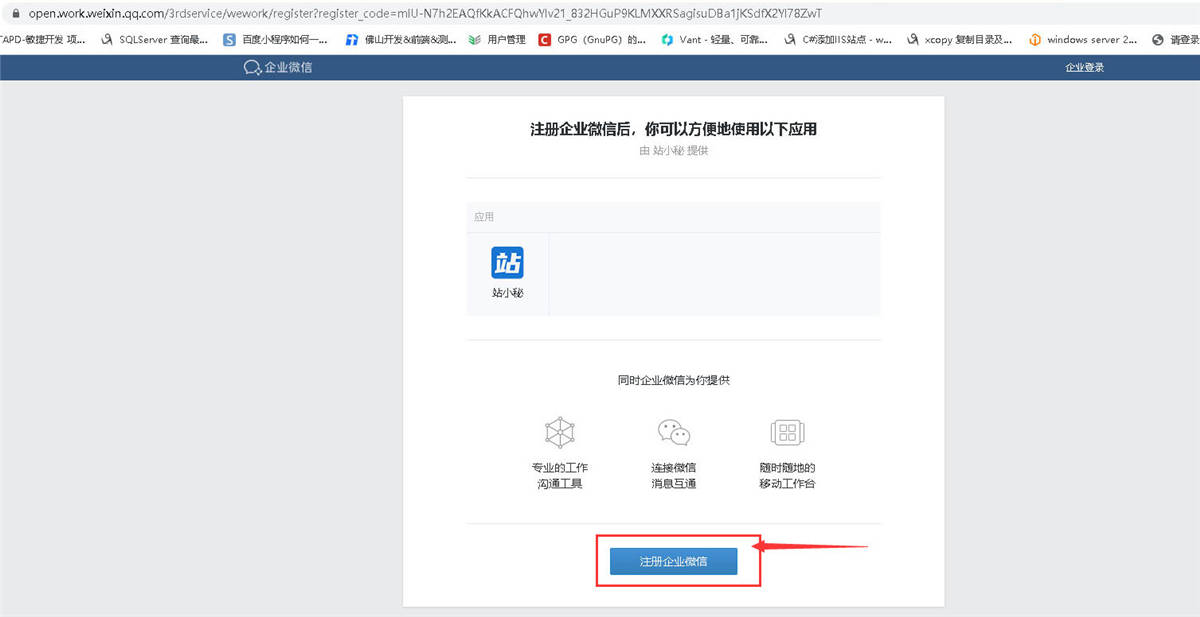Click the 连接微信 chat bubbles icon

coord(673,432)
